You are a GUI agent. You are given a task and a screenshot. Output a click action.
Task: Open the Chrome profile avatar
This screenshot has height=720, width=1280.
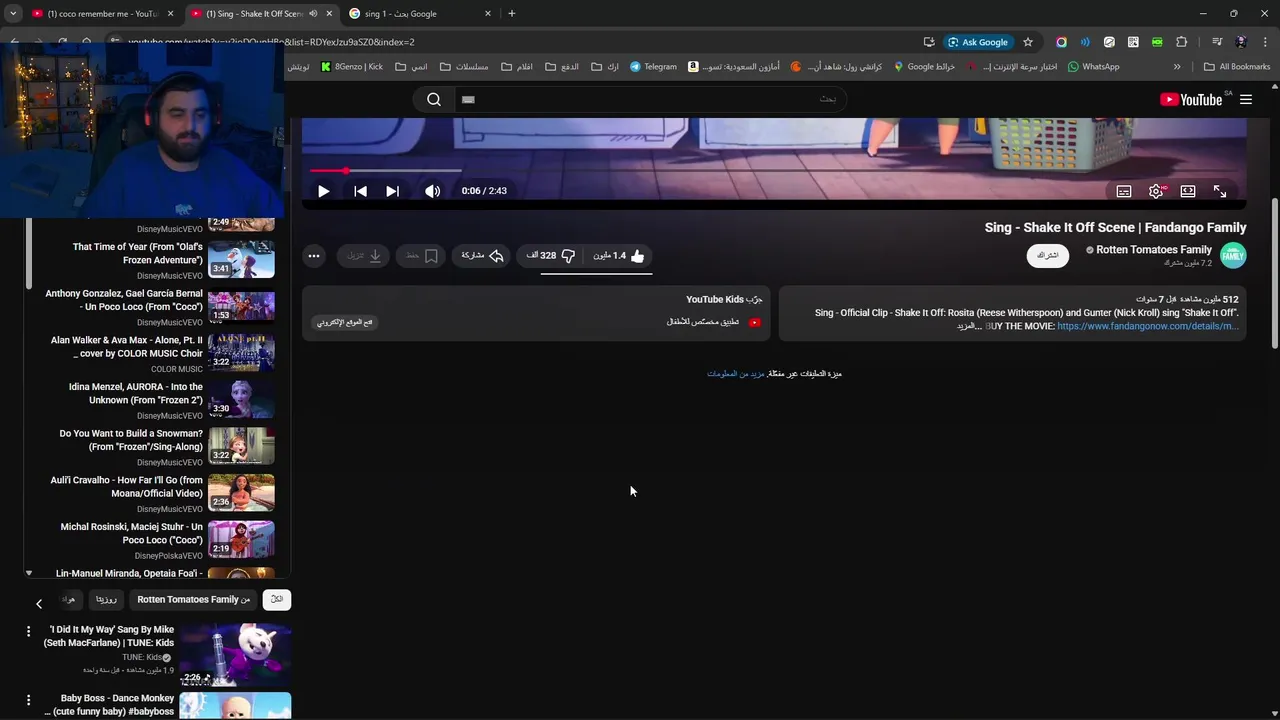[1241, 42]
